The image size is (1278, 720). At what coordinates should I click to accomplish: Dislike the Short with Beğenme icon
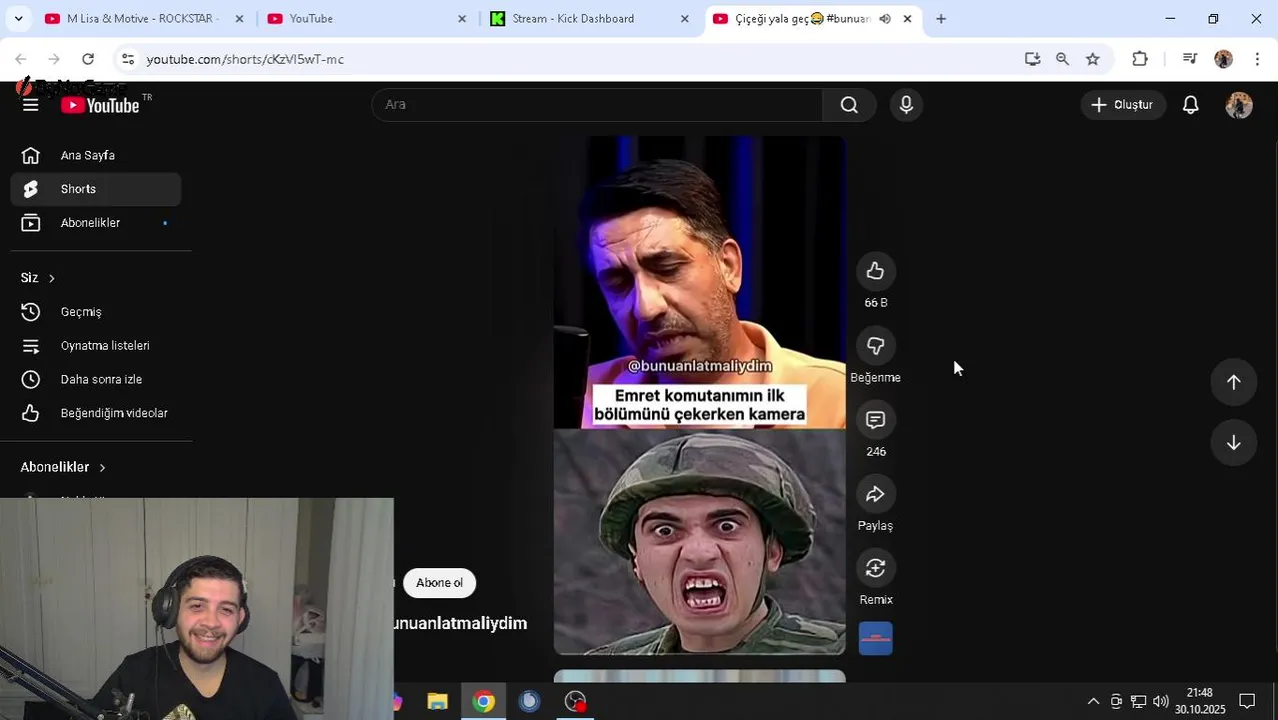tap(875, 346)
